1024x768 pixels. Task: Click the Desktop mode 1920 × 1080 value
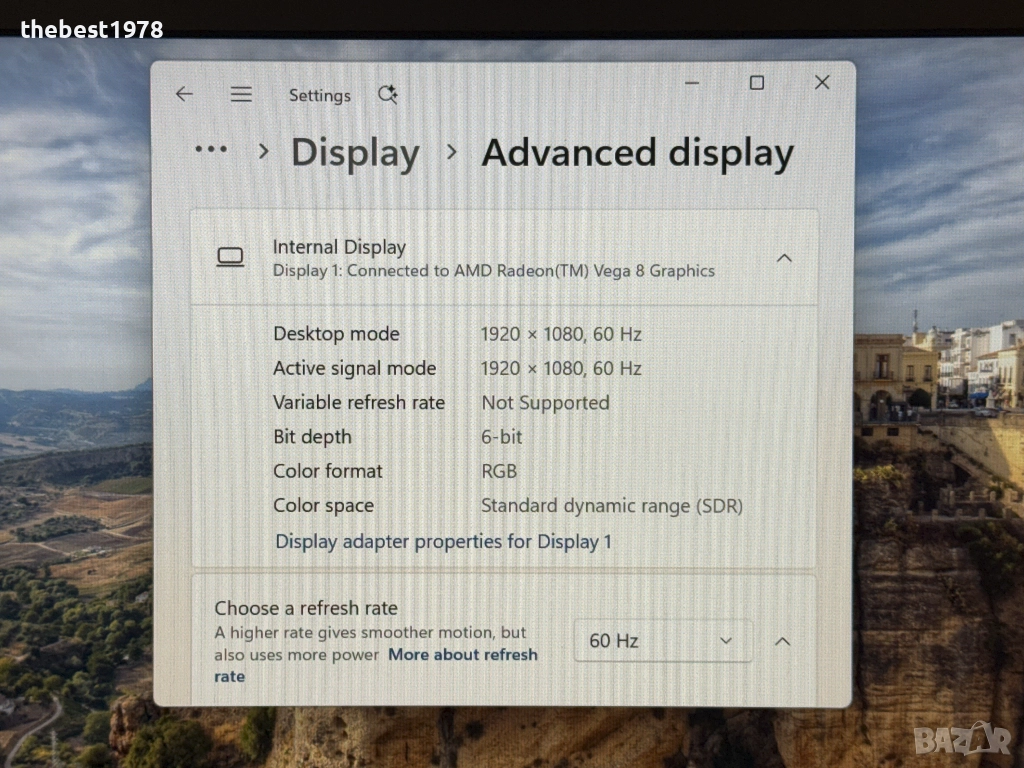(561, 334)
